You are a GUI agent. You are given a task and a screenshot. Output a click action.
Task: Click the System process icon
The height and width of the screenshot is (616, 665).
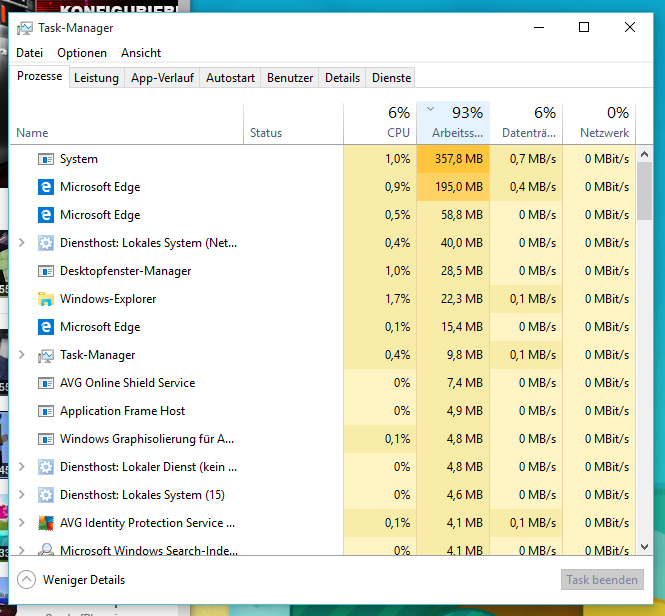46,159
